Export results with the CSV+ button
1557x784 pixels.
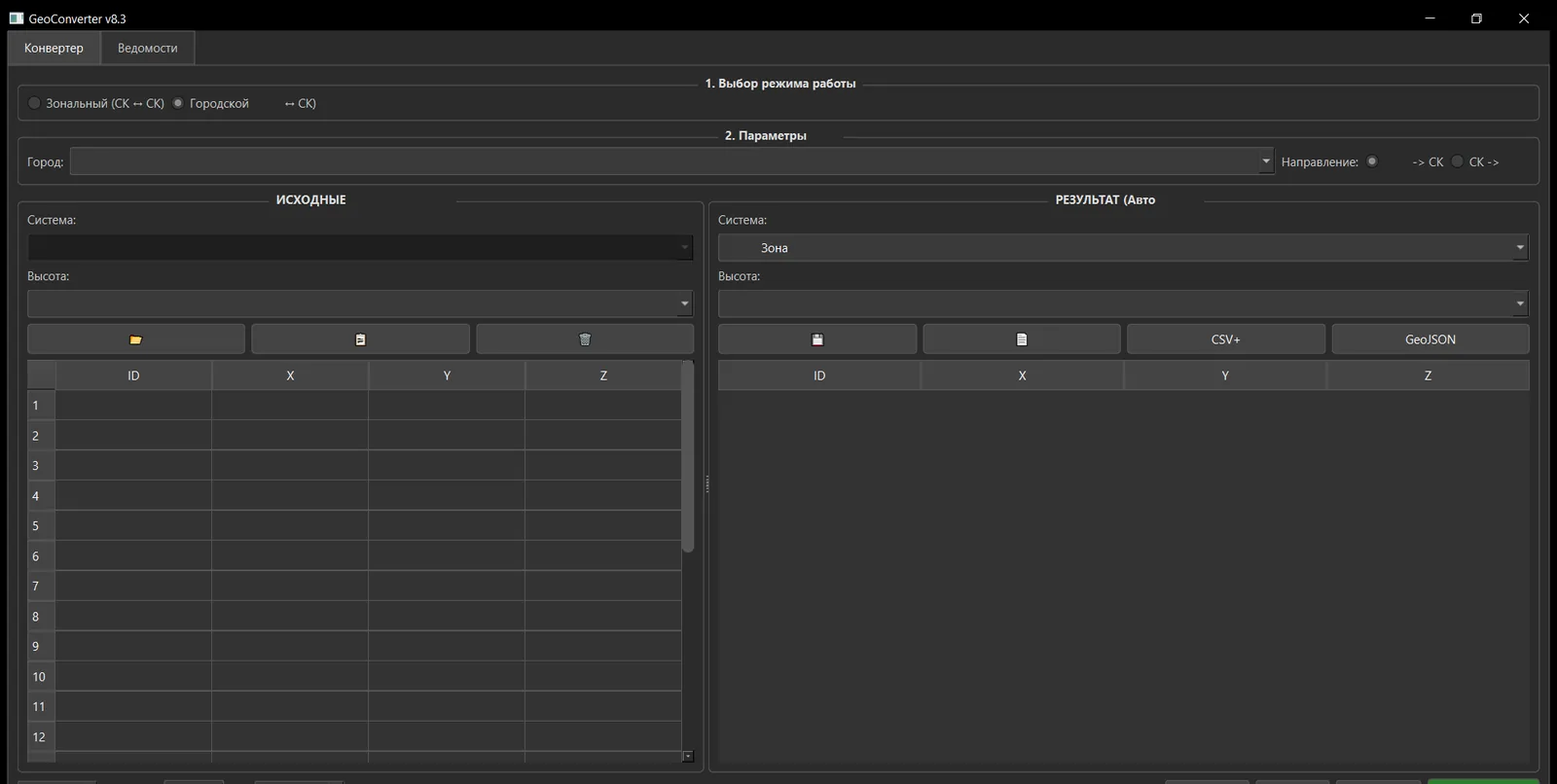1226,339
